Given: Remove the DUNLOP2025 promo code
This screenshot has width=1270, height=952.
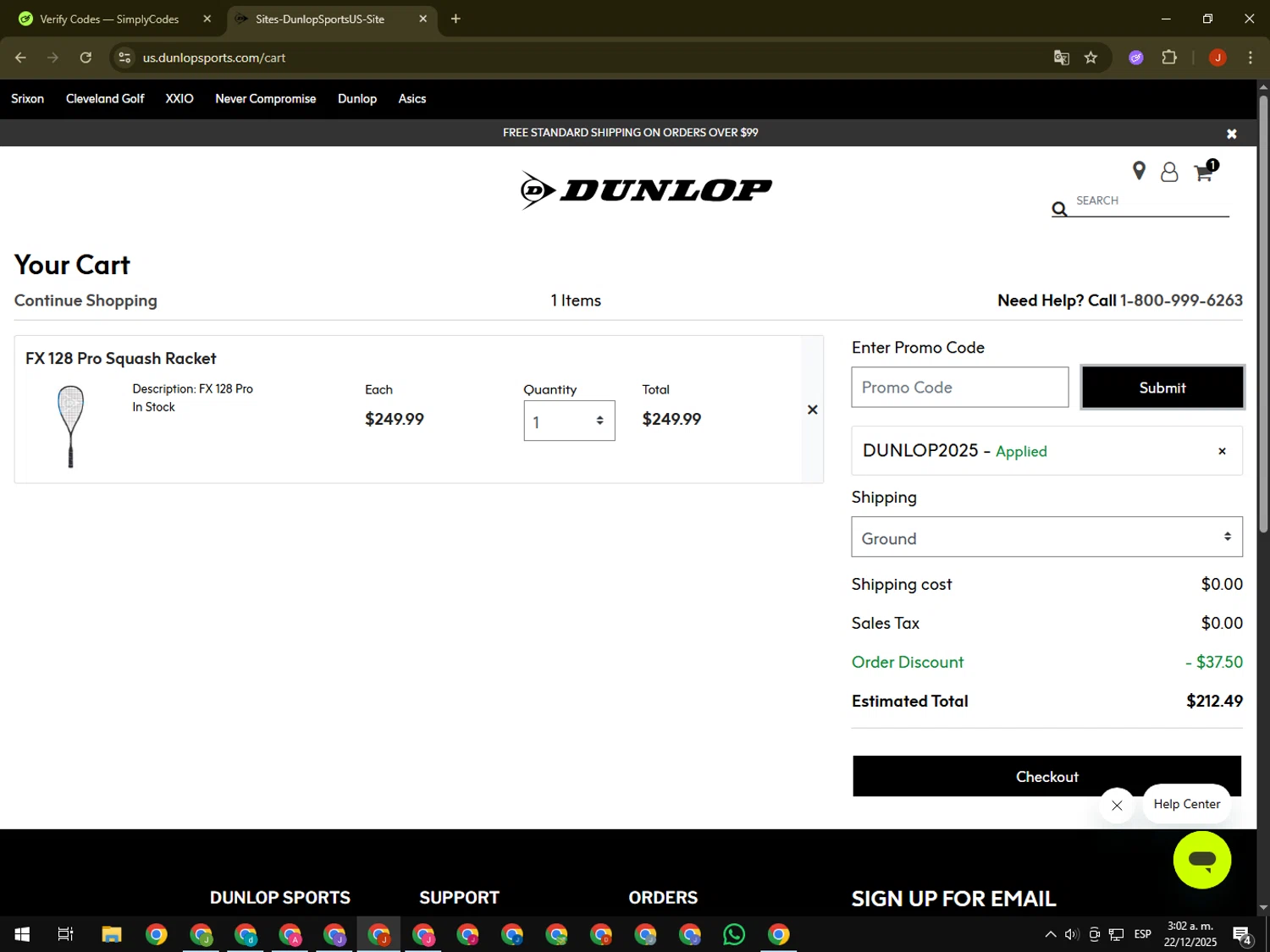Looking at the screenshot, I should (x=1222, y=451).
